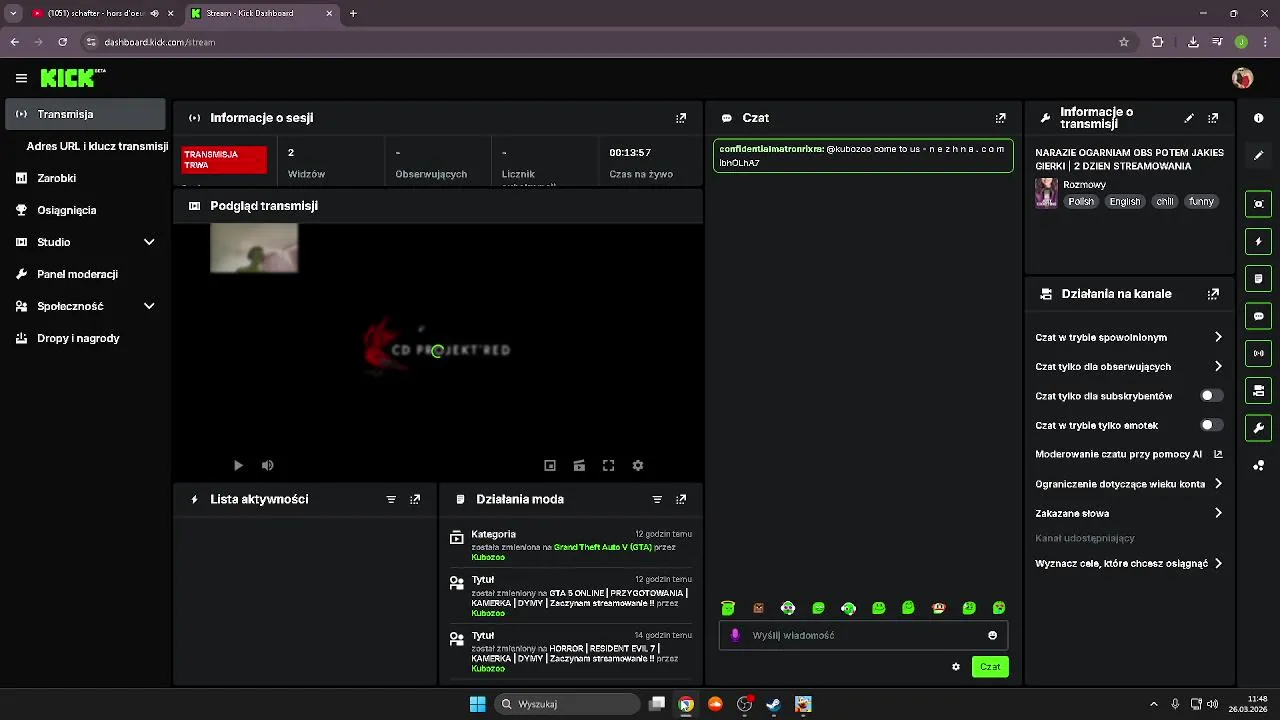Pop out the Lista aktywności panel
Image resolution: width=1280 pixels, height=720 pixels.
[415, 499]
